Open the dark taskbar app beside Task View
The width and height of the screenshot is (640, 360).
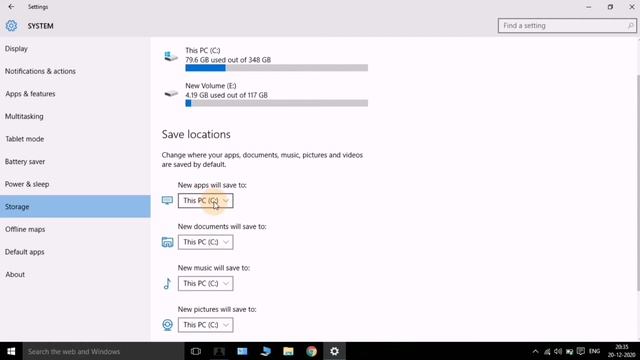click(x=219, y=351)
